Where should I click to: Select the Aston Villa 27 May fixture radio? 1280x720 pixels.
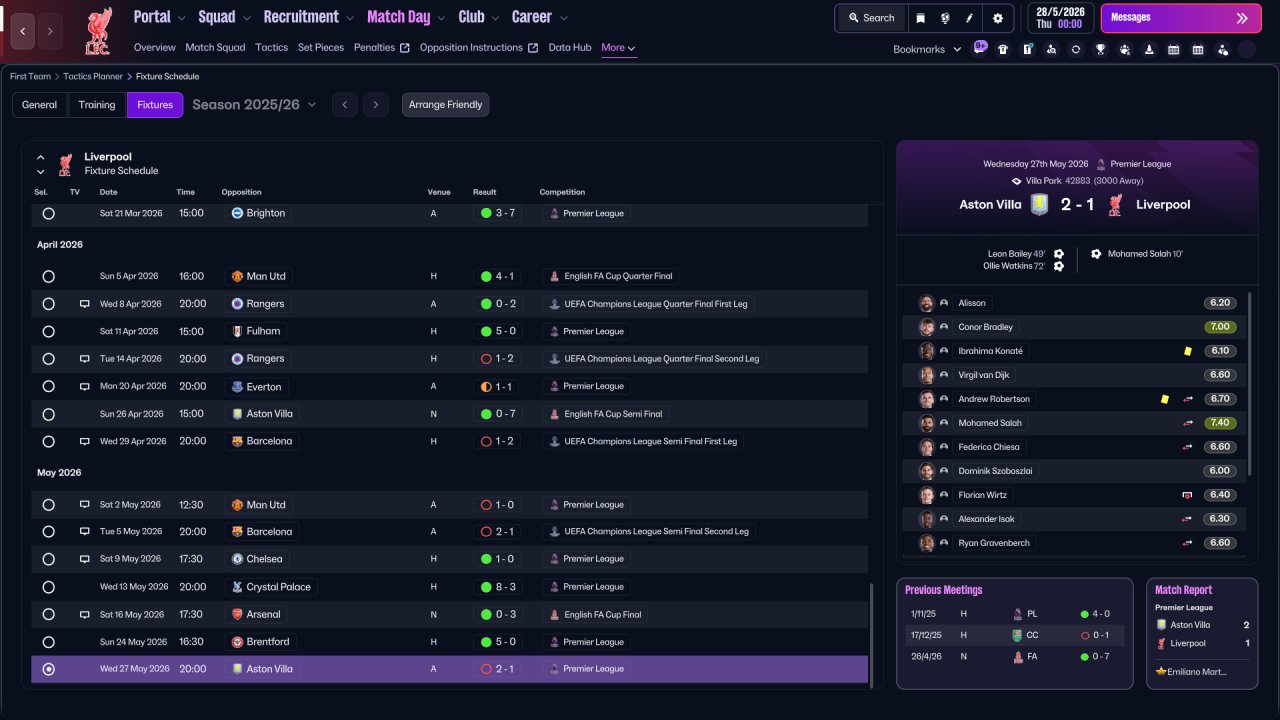click(48, 669)
